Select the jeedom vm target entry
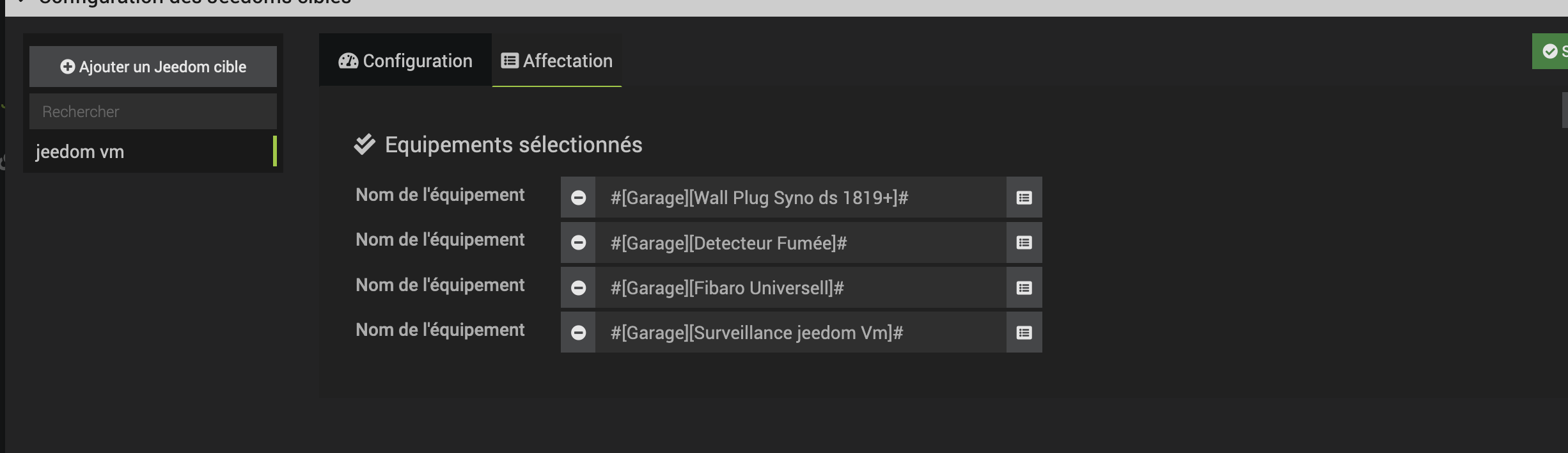The width and height of the screenshot is (1568, 453). (153, 152)
